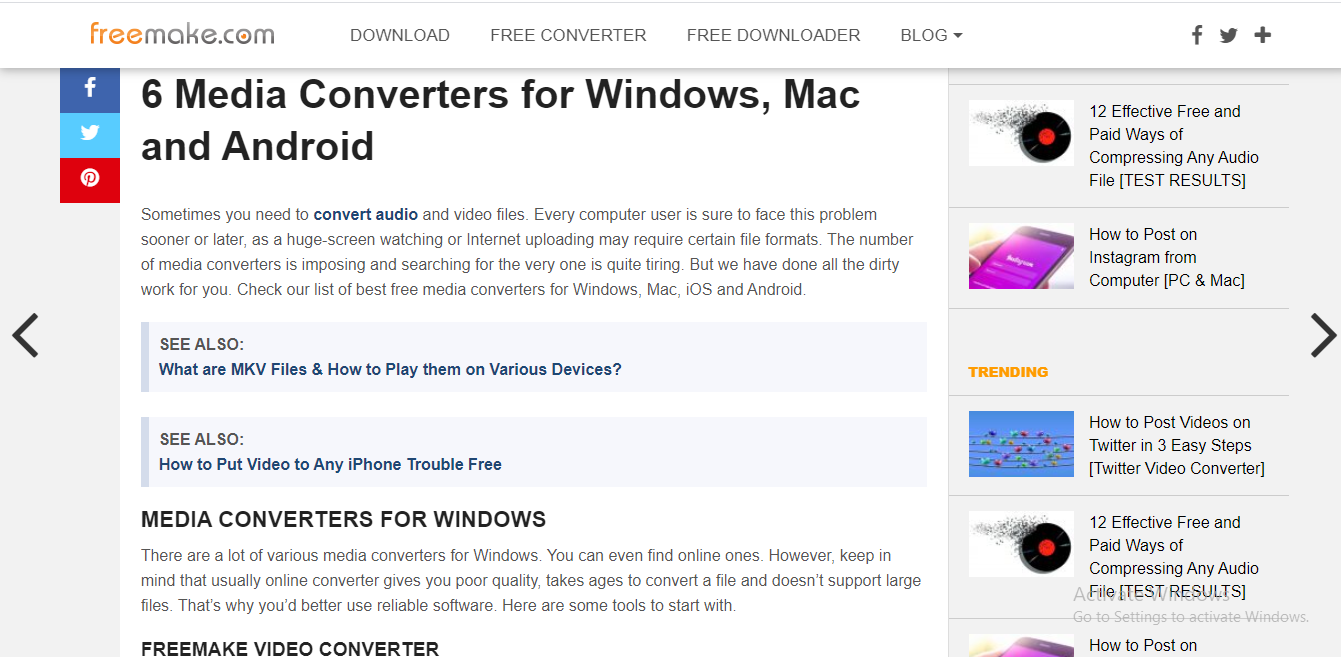This screenshot has height=657, width=1341.
Task: Open the DOWNLOAD menu item
Action: 400,35
